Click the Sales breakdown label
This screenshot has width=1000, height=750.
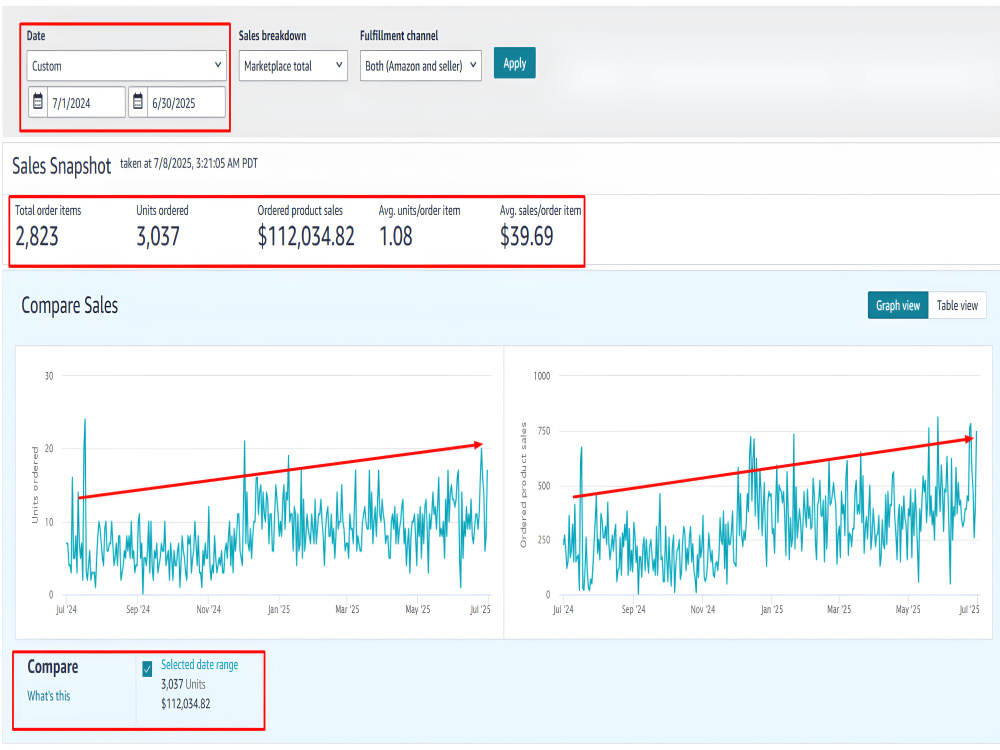click(272, 36)
